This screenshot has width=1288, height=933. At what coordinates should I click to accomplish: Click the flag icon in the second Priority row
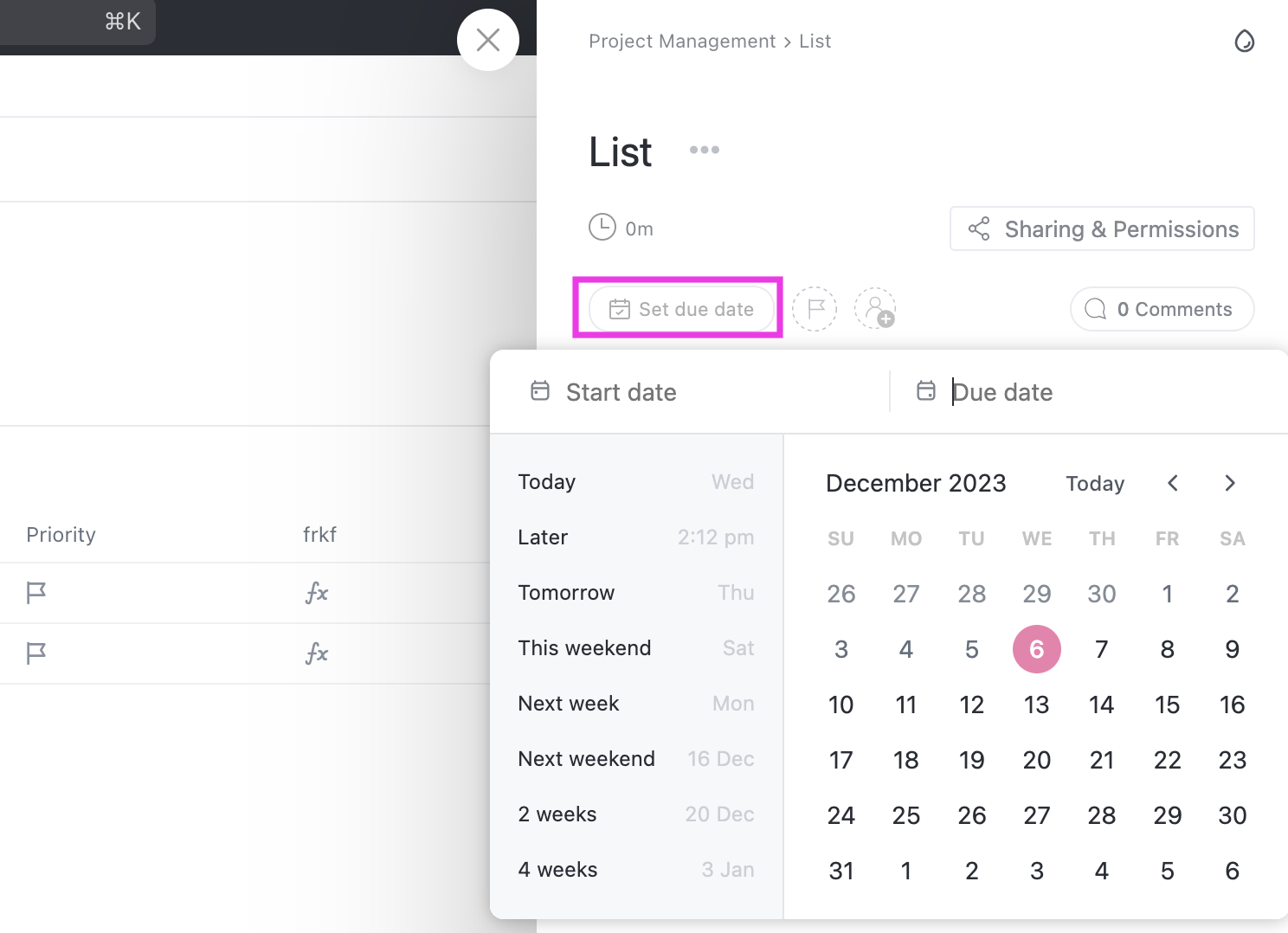point(35,653)
